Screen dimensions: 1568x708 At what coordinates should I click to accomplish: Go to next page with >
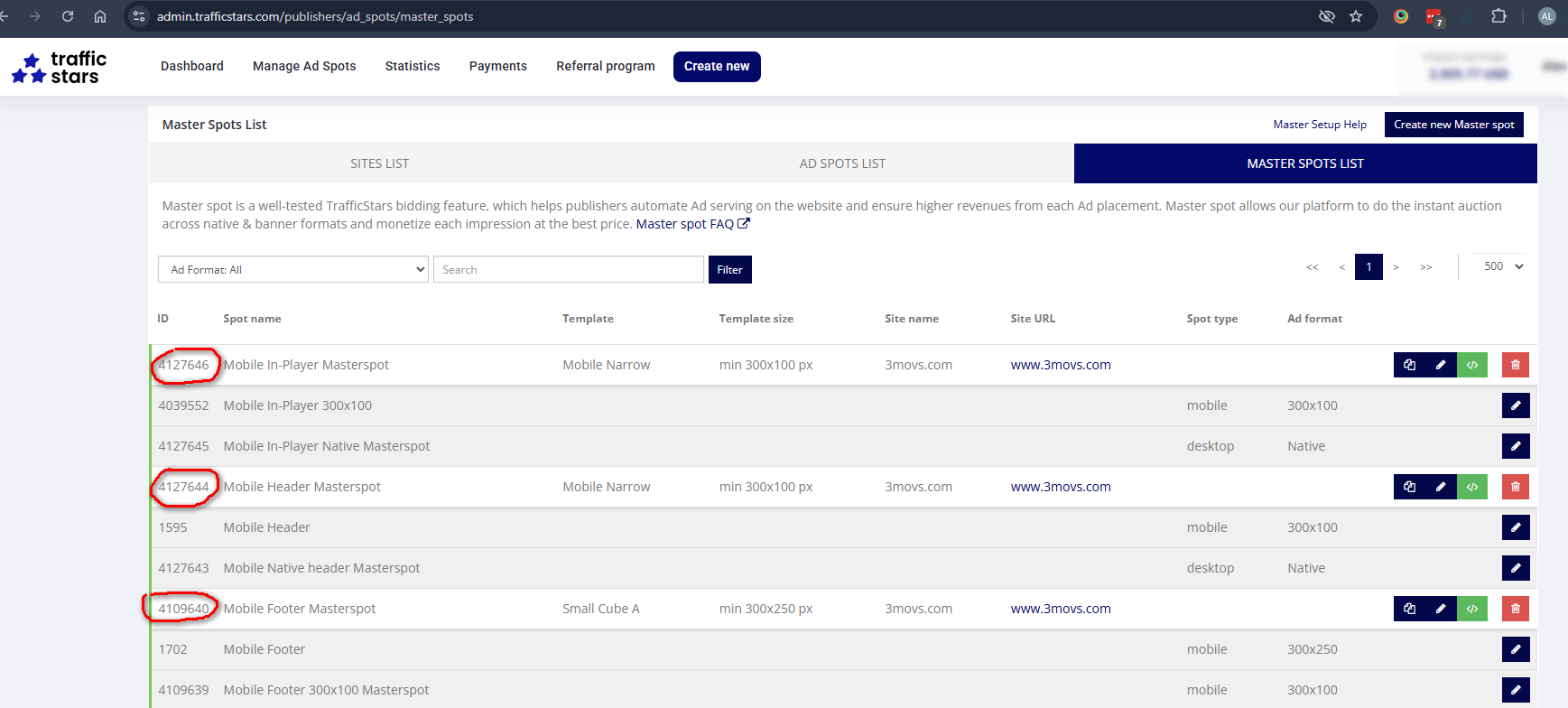pyautogui.click(x=1396, y=267)
